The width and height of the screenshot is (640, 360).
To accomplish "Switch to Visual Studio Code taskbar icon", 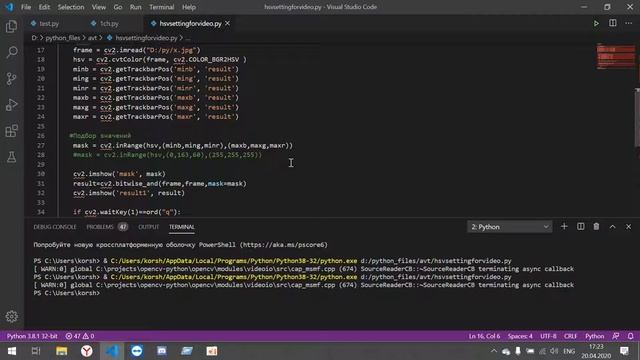I will coord(112,351).
